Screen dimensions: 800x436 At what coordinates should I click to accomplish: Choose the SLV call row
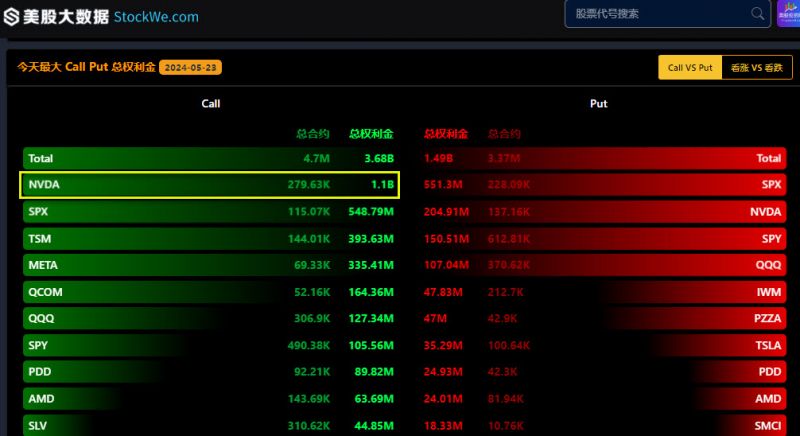point(210,425)
